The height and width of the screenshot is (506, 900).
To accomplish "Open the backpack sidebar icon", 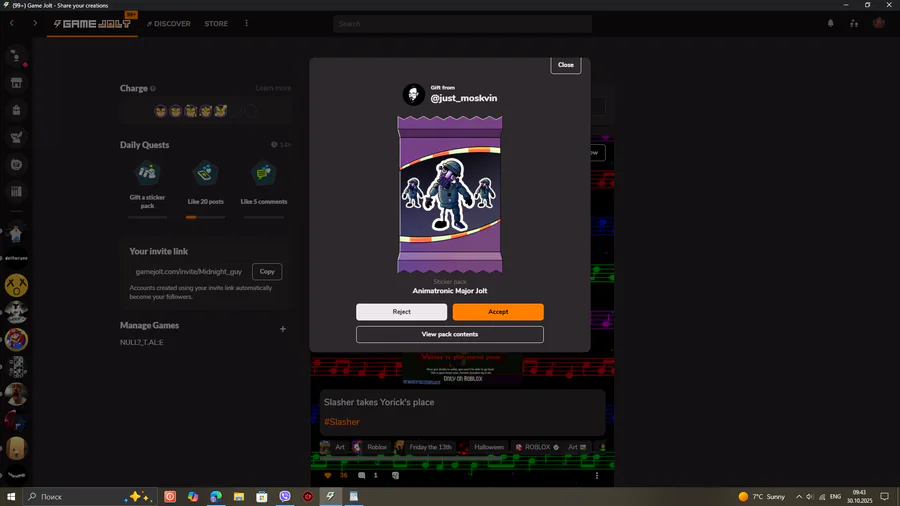I will (16, 110).
